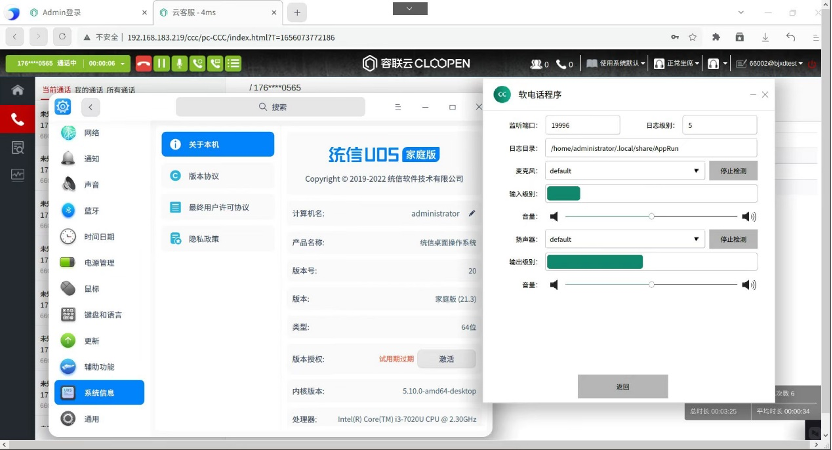This screenshot has height=450, width=832.
Task: Click the 日志目录 path field
Action: tap(651, 148)
